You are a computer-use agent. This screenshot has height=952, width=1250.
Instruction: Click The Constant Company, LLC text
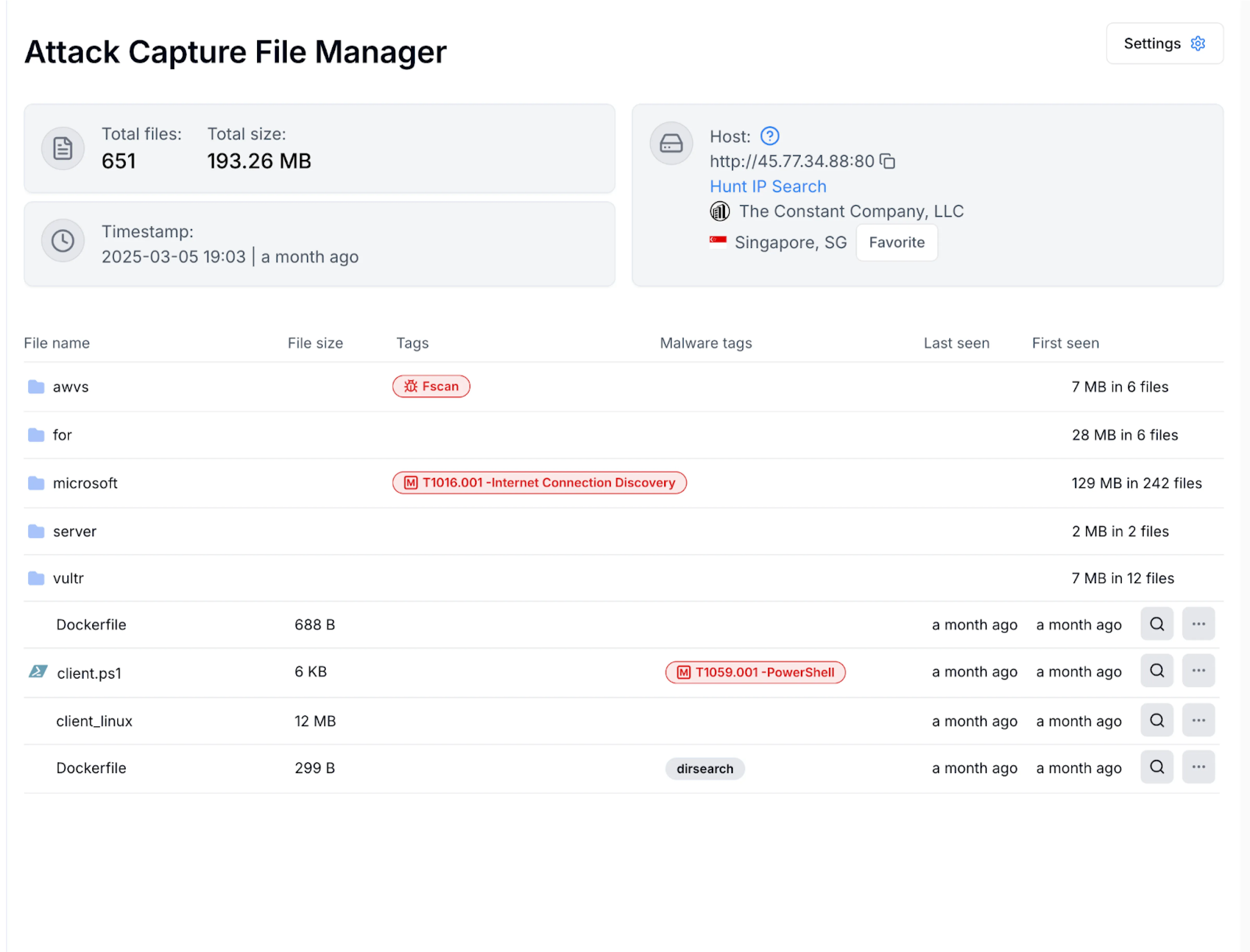click(851, 211)
